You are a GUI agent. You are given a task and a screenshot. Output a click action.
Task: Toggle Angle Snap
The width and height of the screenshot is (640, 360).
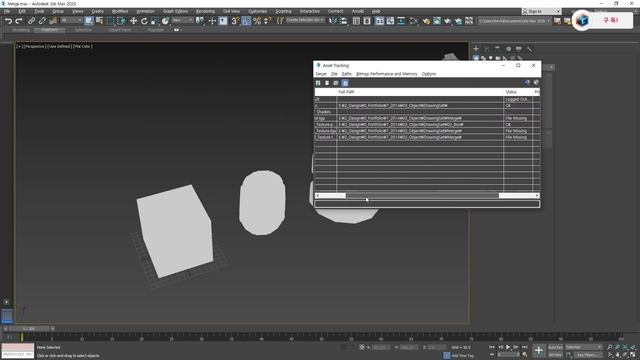pyautogui.click(x=246, y=21)
